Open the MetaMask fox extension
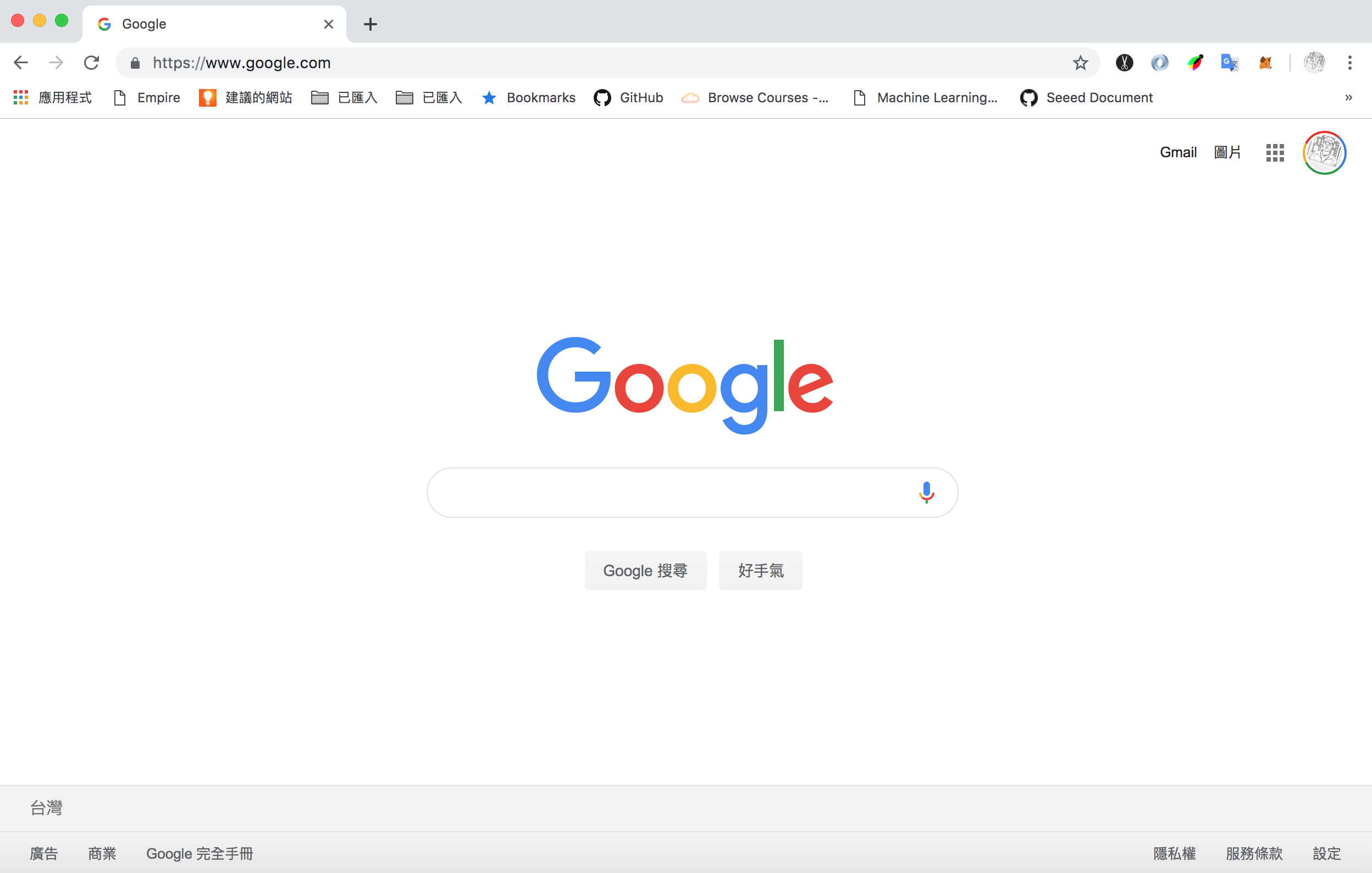 [x=1265, y=63]
